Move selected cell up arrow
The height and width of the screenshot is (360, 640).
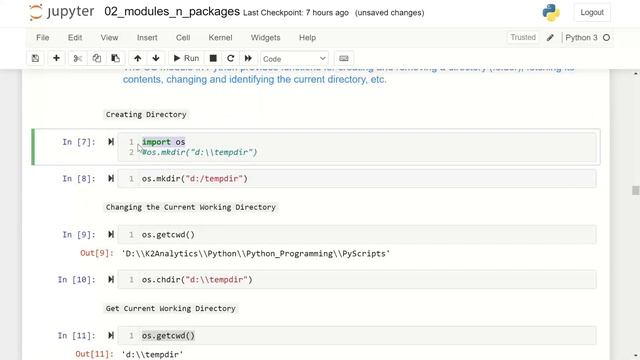tap(138, 58)
